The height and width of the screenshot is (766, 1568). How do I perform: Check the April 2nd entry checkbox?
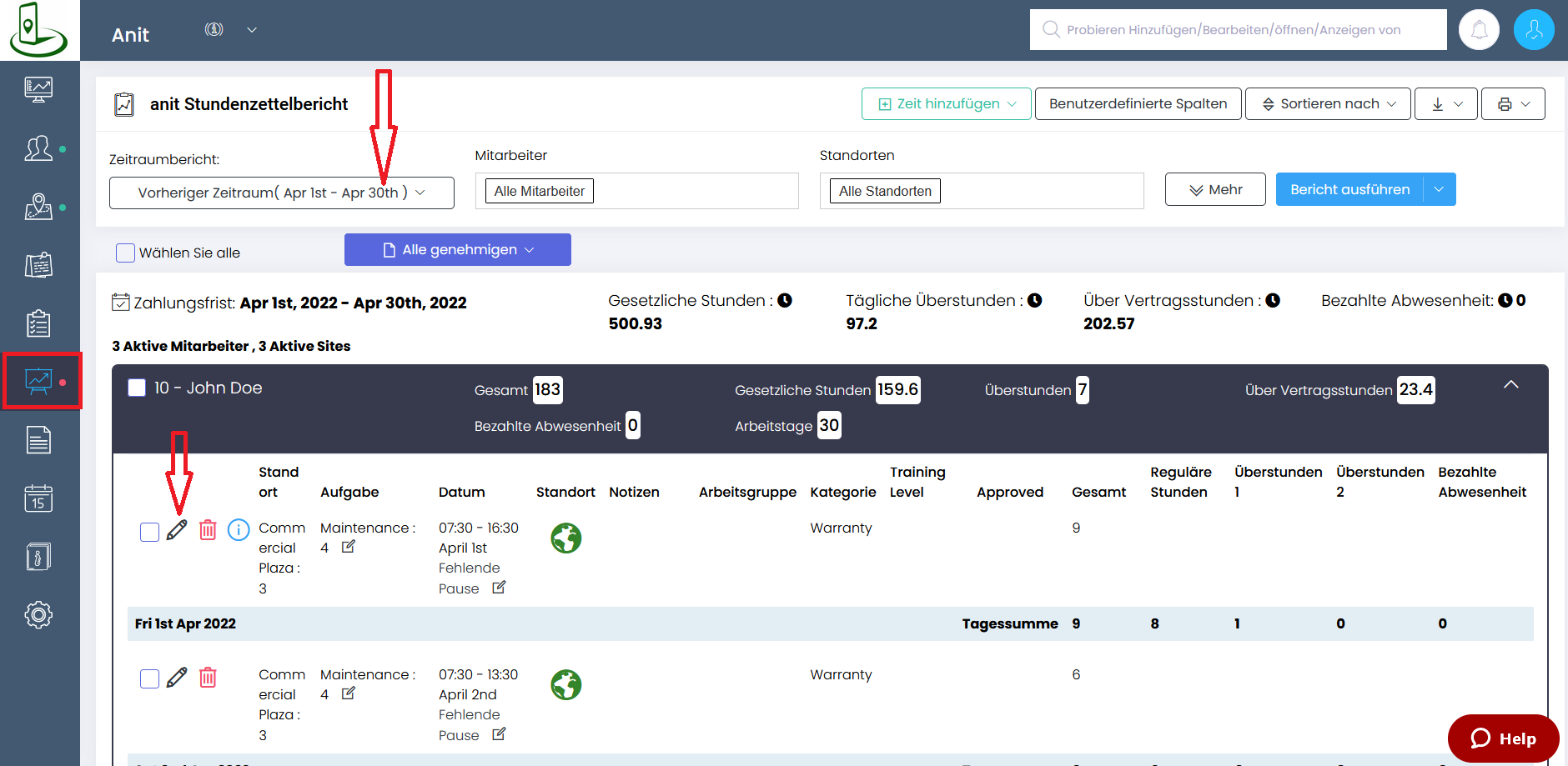149,678
